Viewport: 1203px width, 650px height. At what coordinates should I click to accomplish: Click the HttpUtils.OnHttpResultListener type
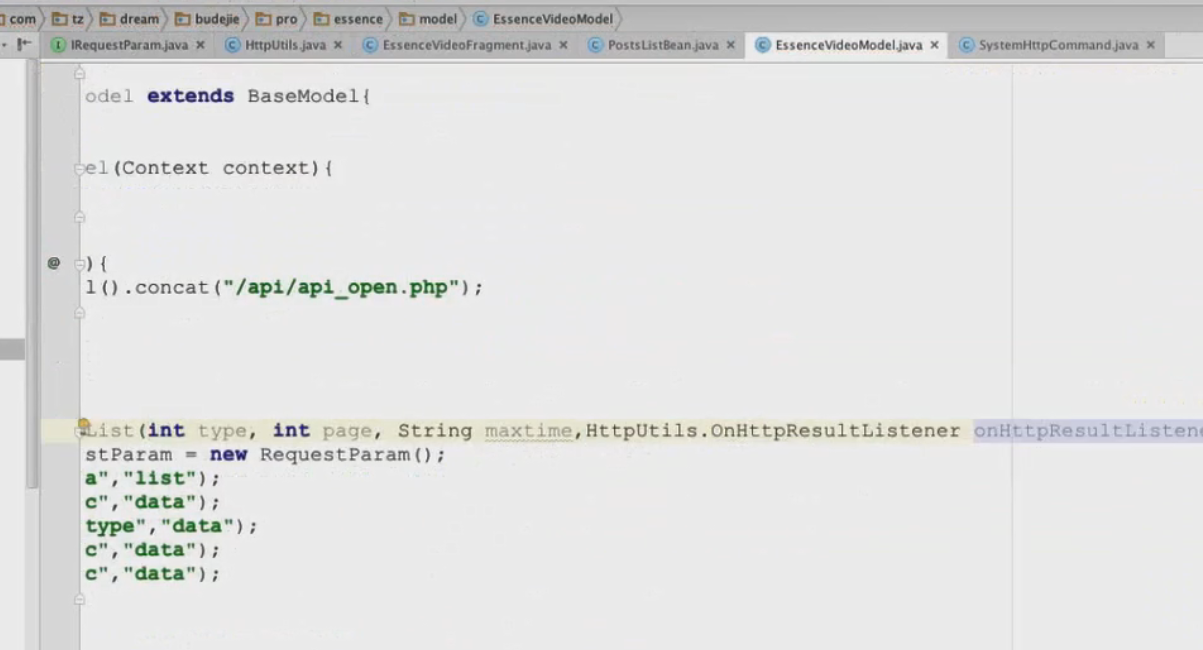[x=772, y=431]
